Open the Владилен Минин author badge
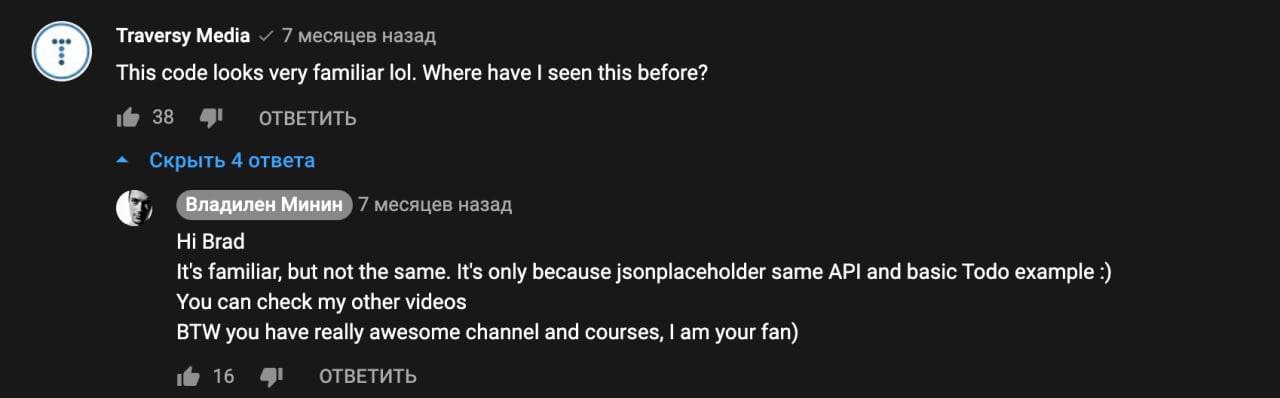This screenshot has height=398, width=1280. [x=264, y=205]
